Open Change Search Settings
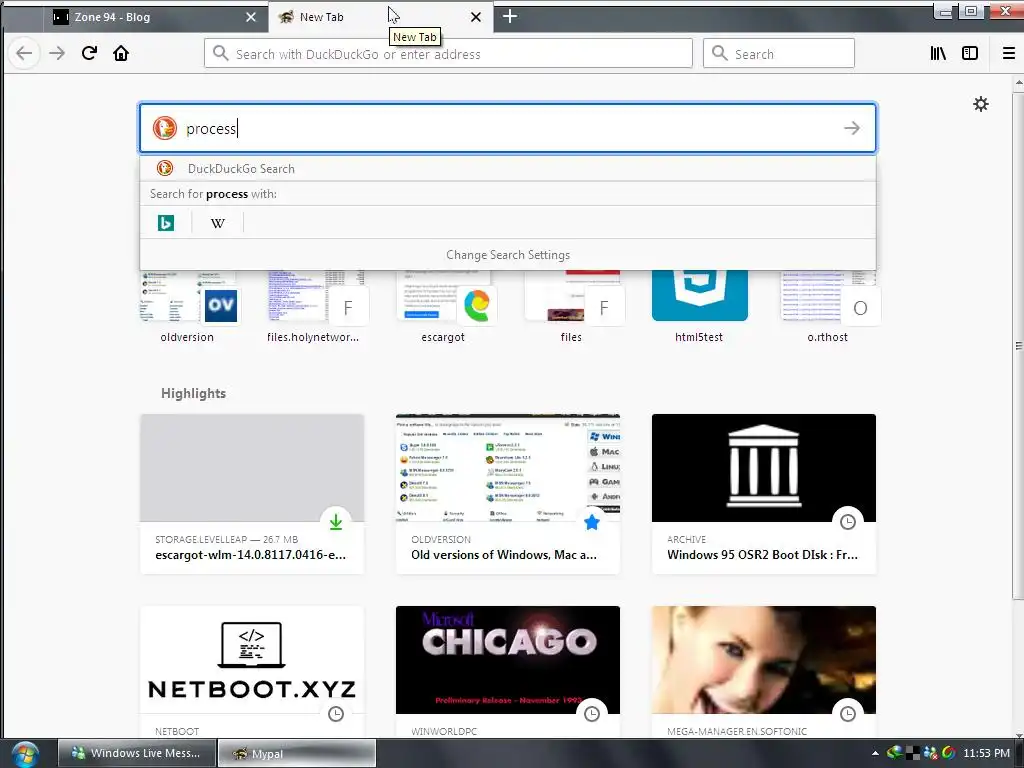 pyautogui.click(x=507, y=255)
